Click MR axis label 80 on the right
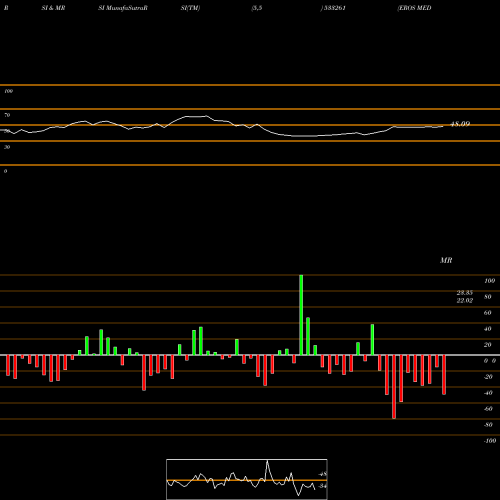 487,297
